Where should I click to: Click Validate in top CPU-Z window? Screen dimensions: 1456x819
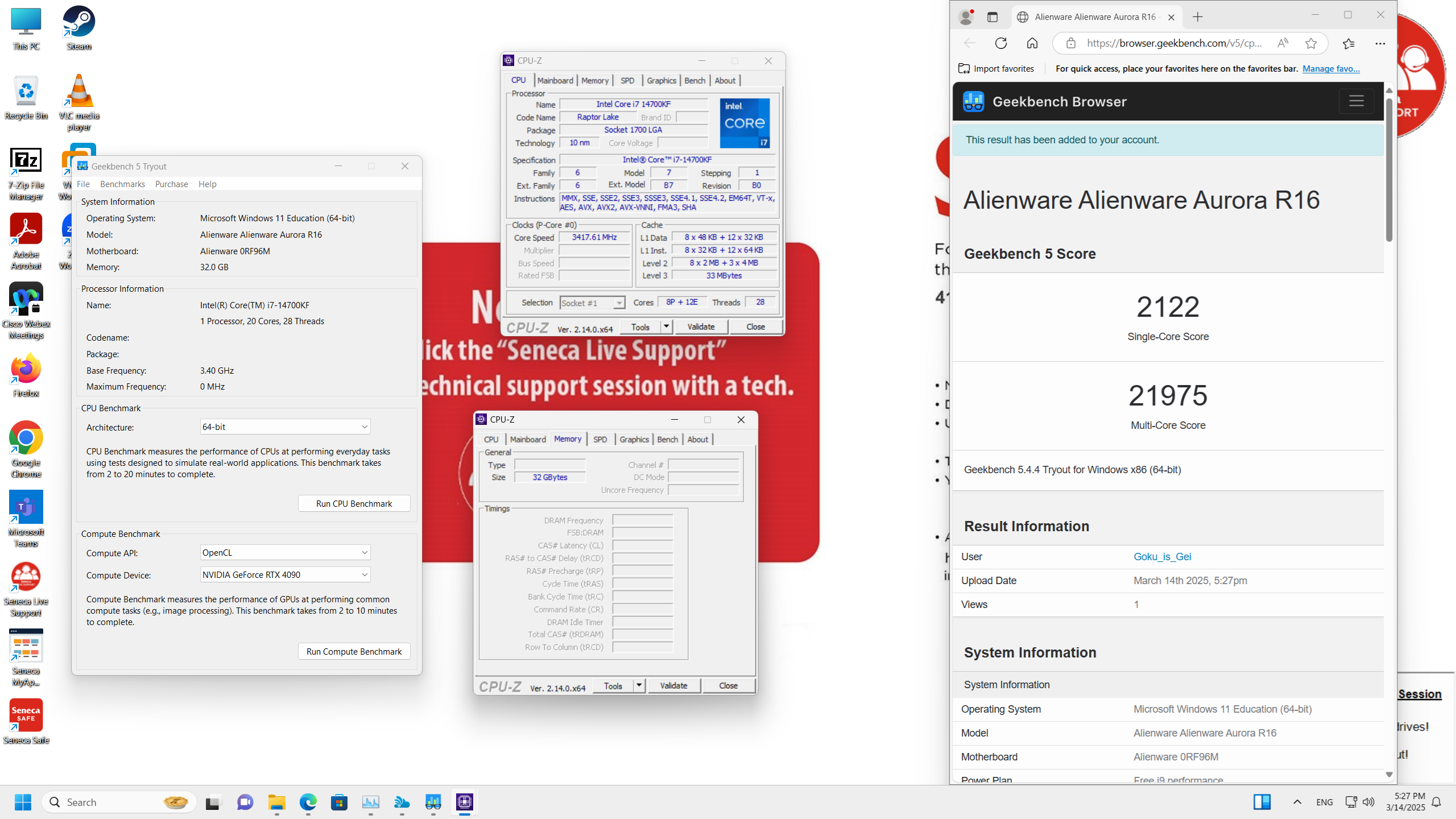(x=701, y=326)
